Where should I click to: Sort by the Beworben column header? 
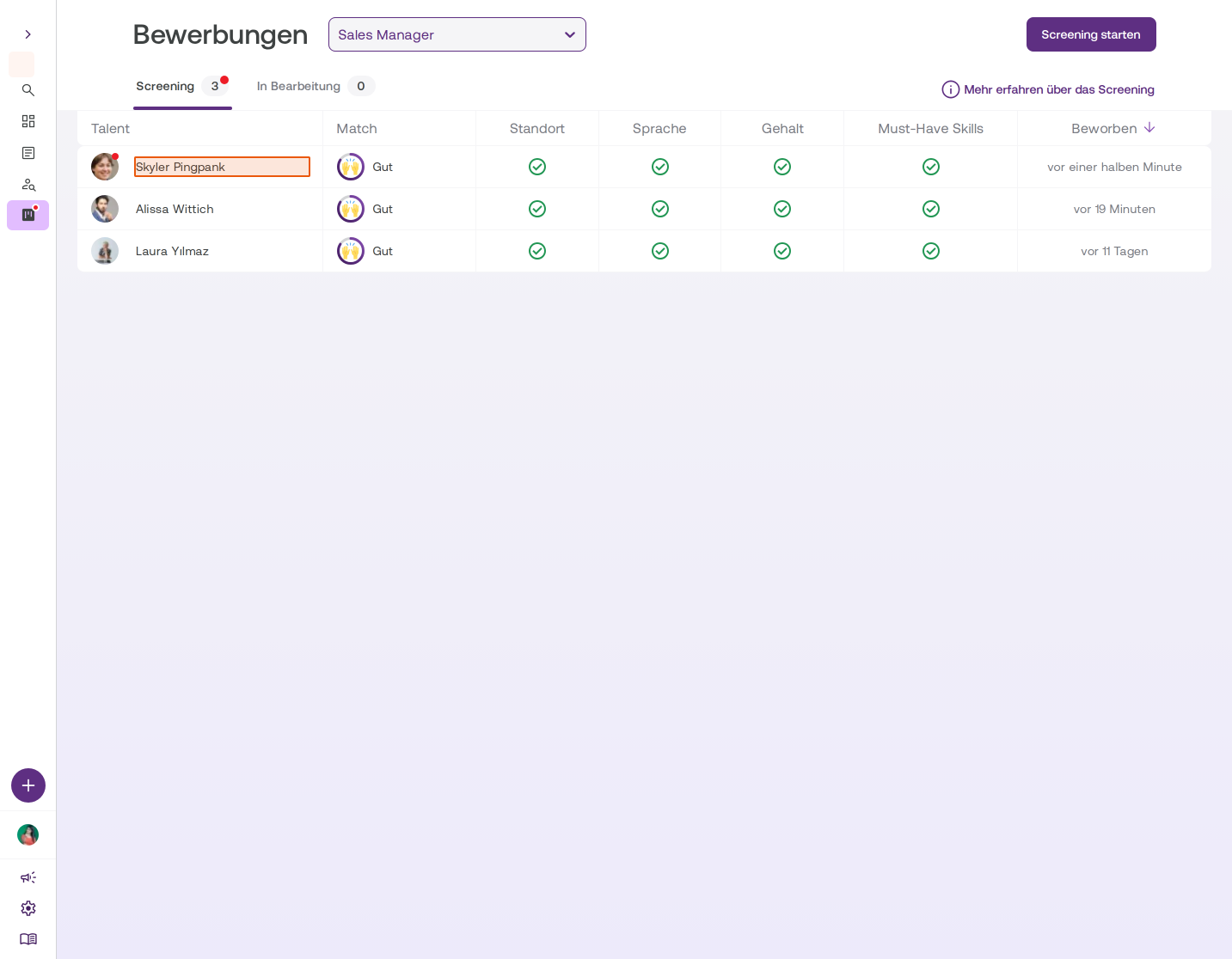[1113, 128]
